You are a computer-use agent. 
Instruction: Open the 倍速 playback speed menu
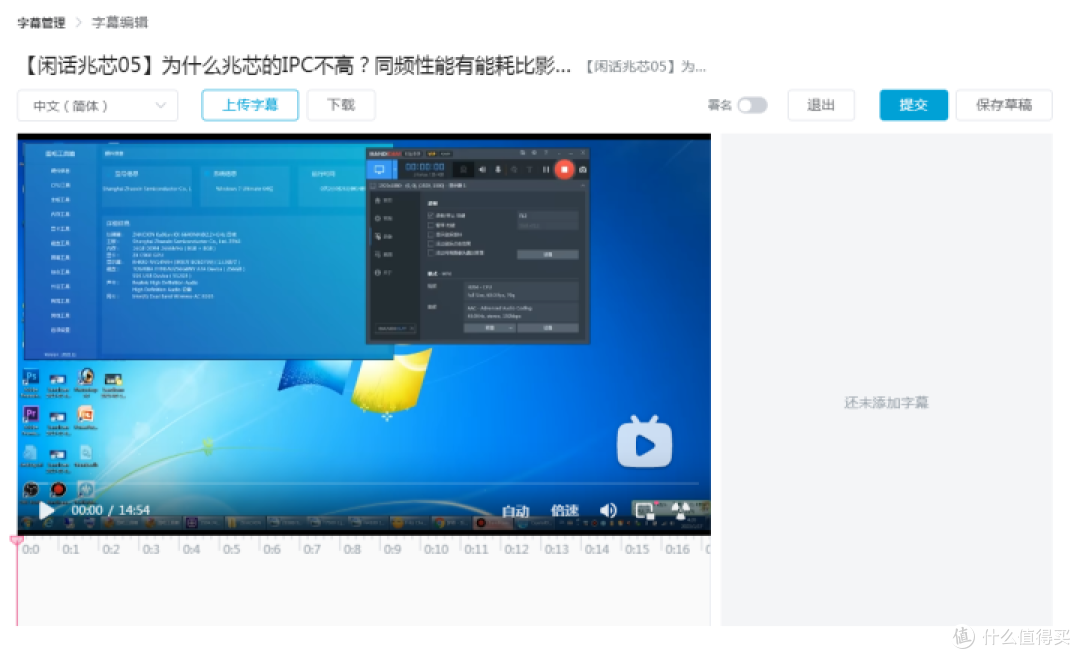(564, 510)
